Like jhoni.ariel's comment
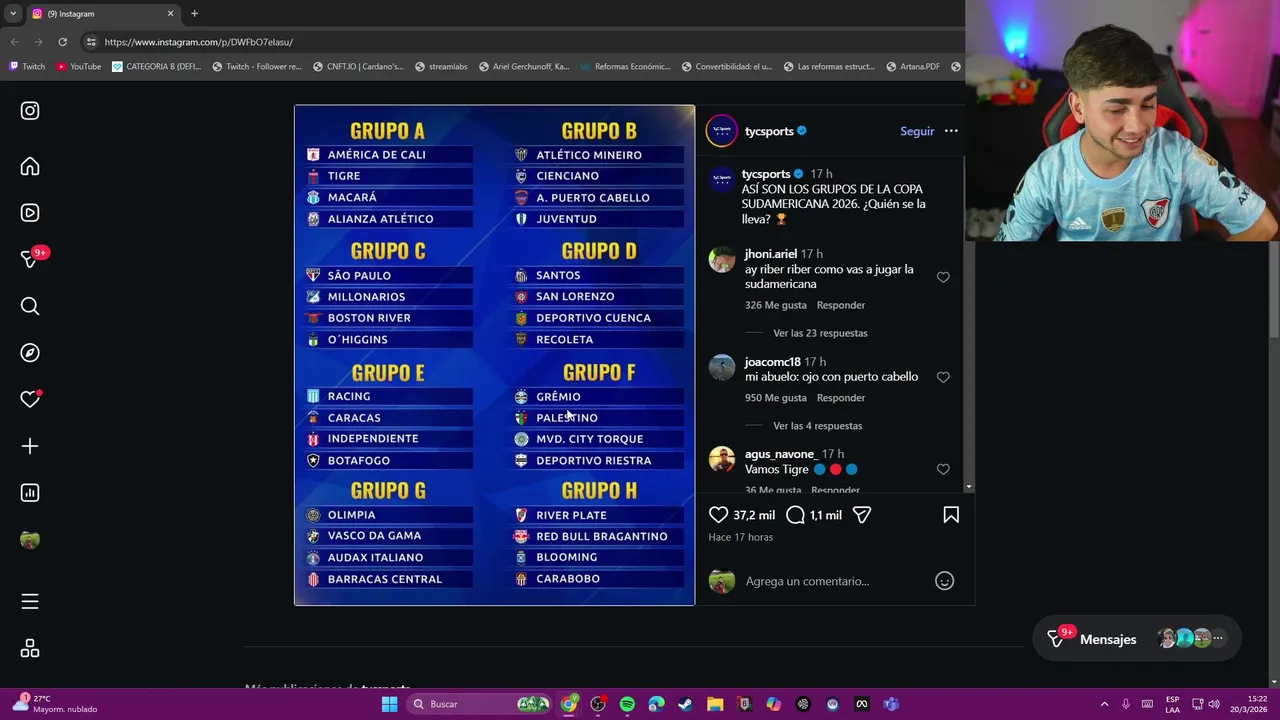Image resolution: width=1280 pixels, height=720 pixels. tap(943, 277)
